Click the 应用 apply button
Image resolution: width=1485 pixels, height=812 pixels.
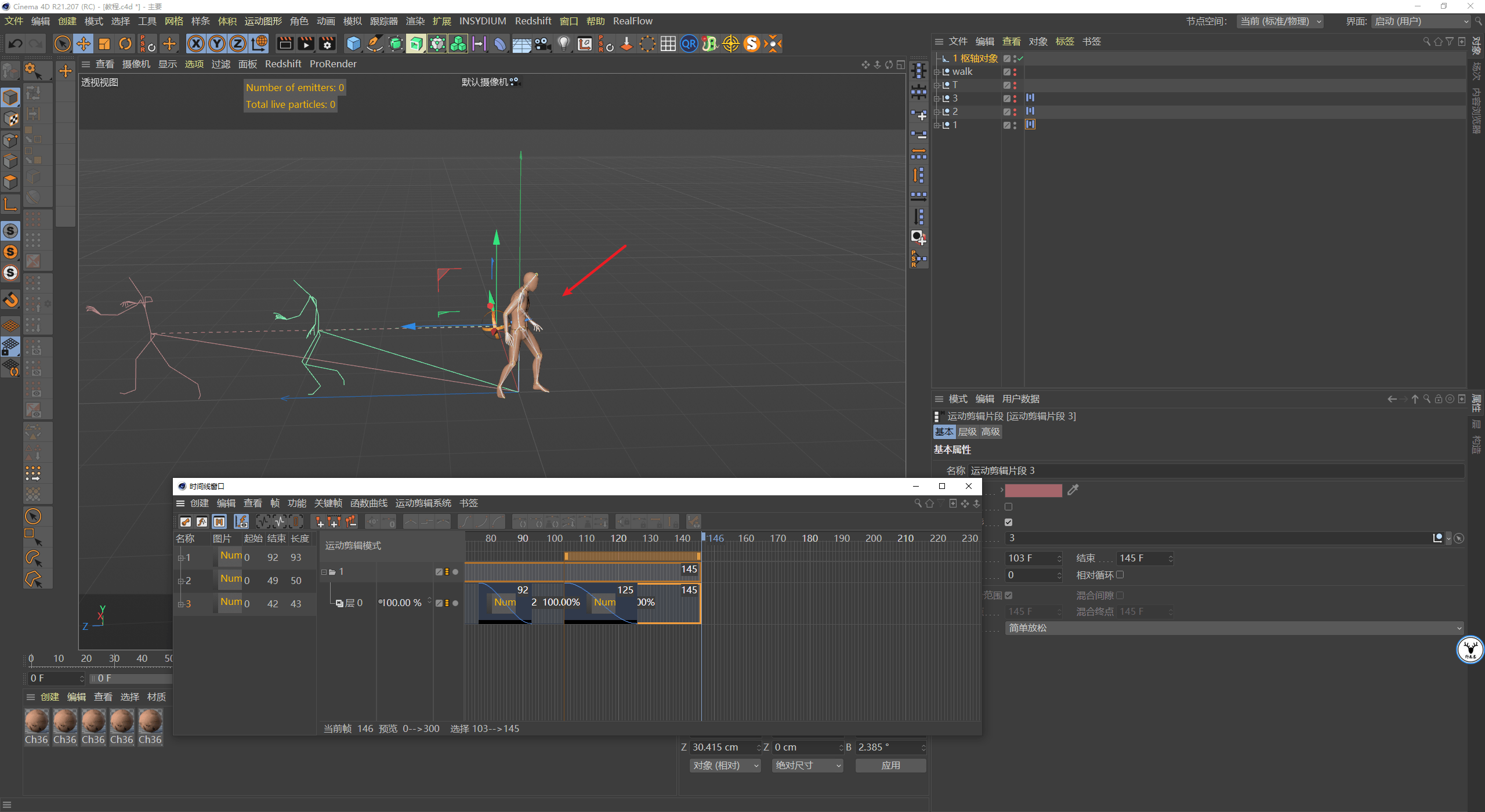pyautogui.click(x=890, y=766)
